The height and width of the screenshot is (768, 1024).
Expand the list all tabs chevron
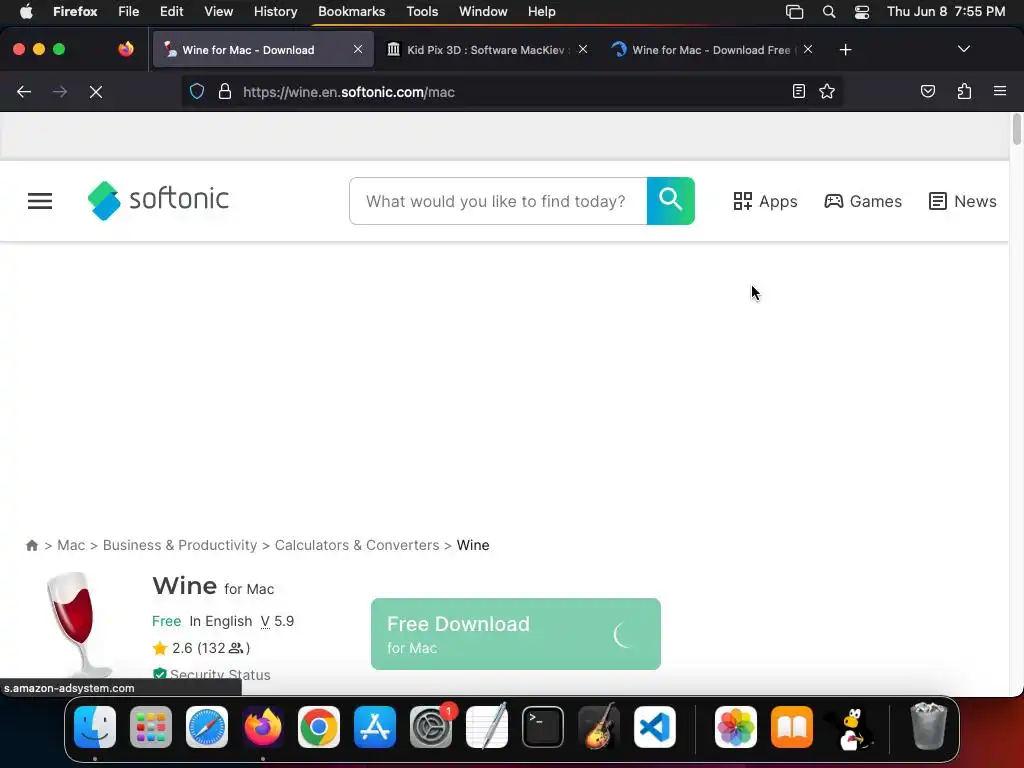tap(963, 49)
